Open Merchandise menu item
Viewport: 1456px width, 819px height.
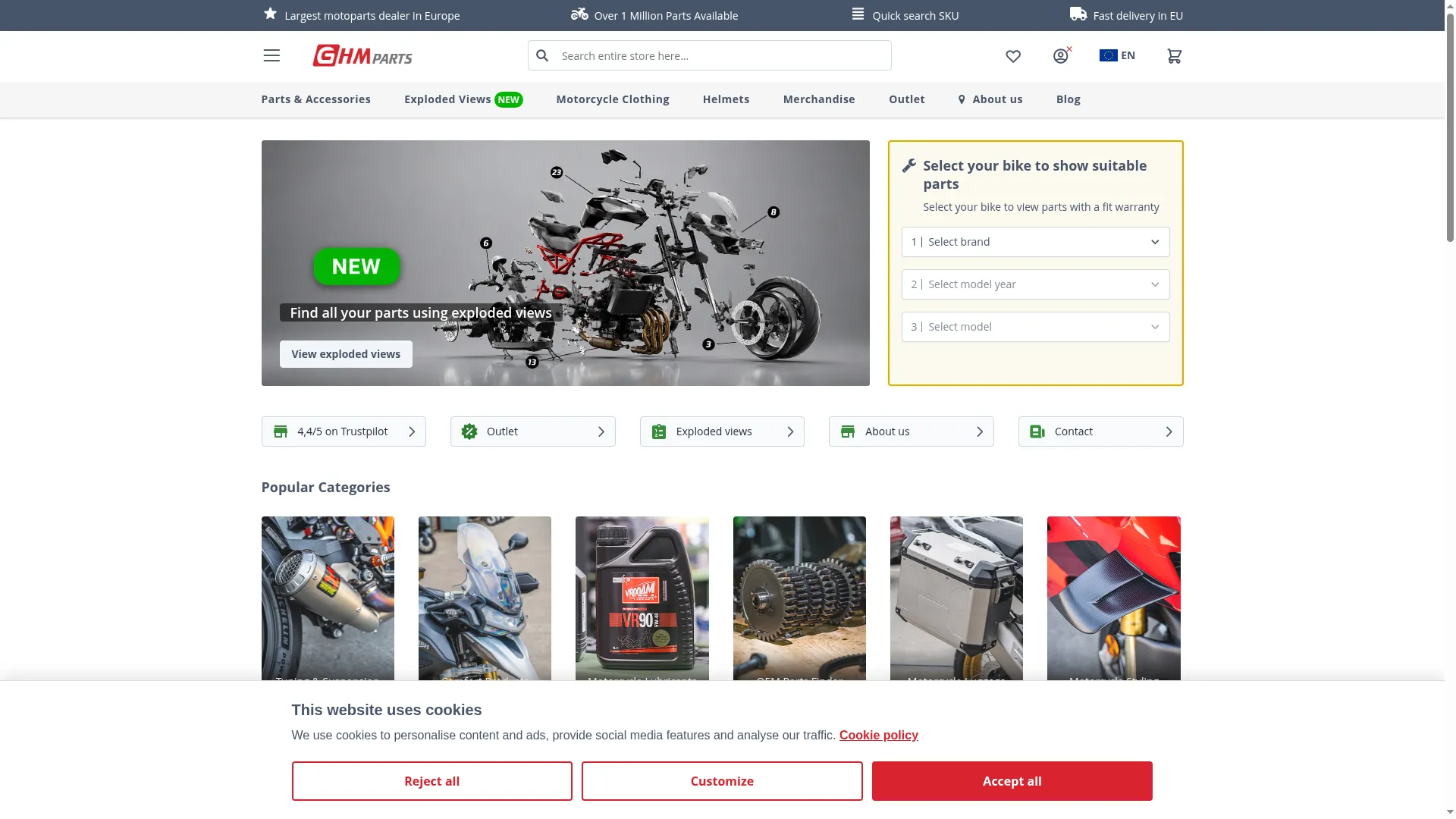pos(819,99)
